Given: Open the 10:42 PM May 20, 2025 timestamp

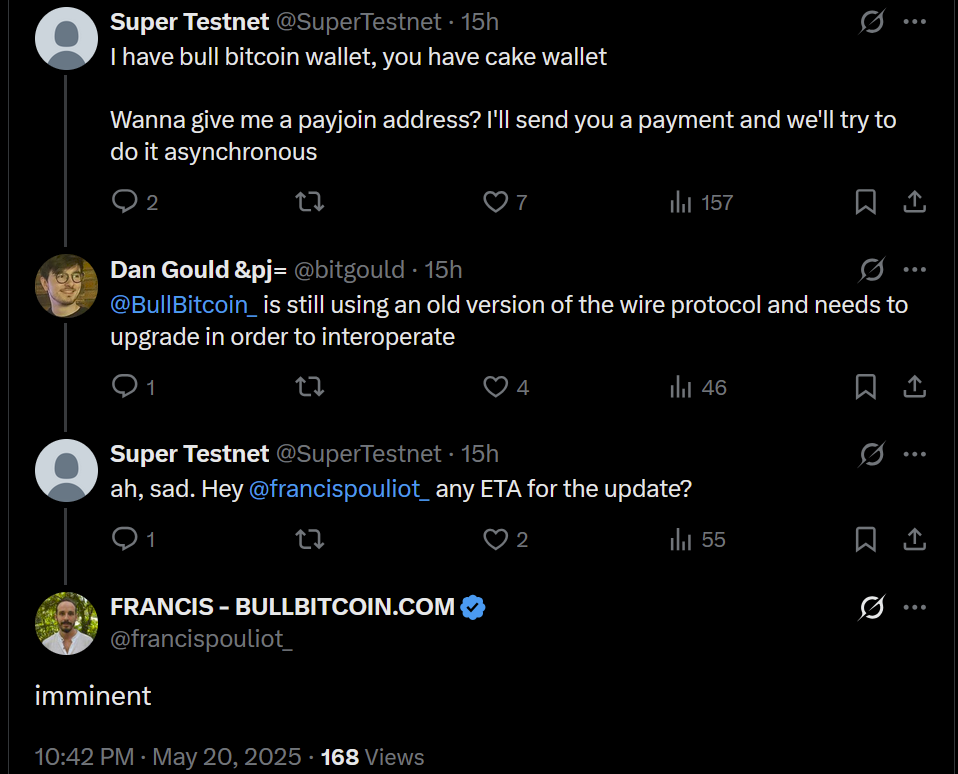Looking at the screenshot, I should [x=168, y=757].
